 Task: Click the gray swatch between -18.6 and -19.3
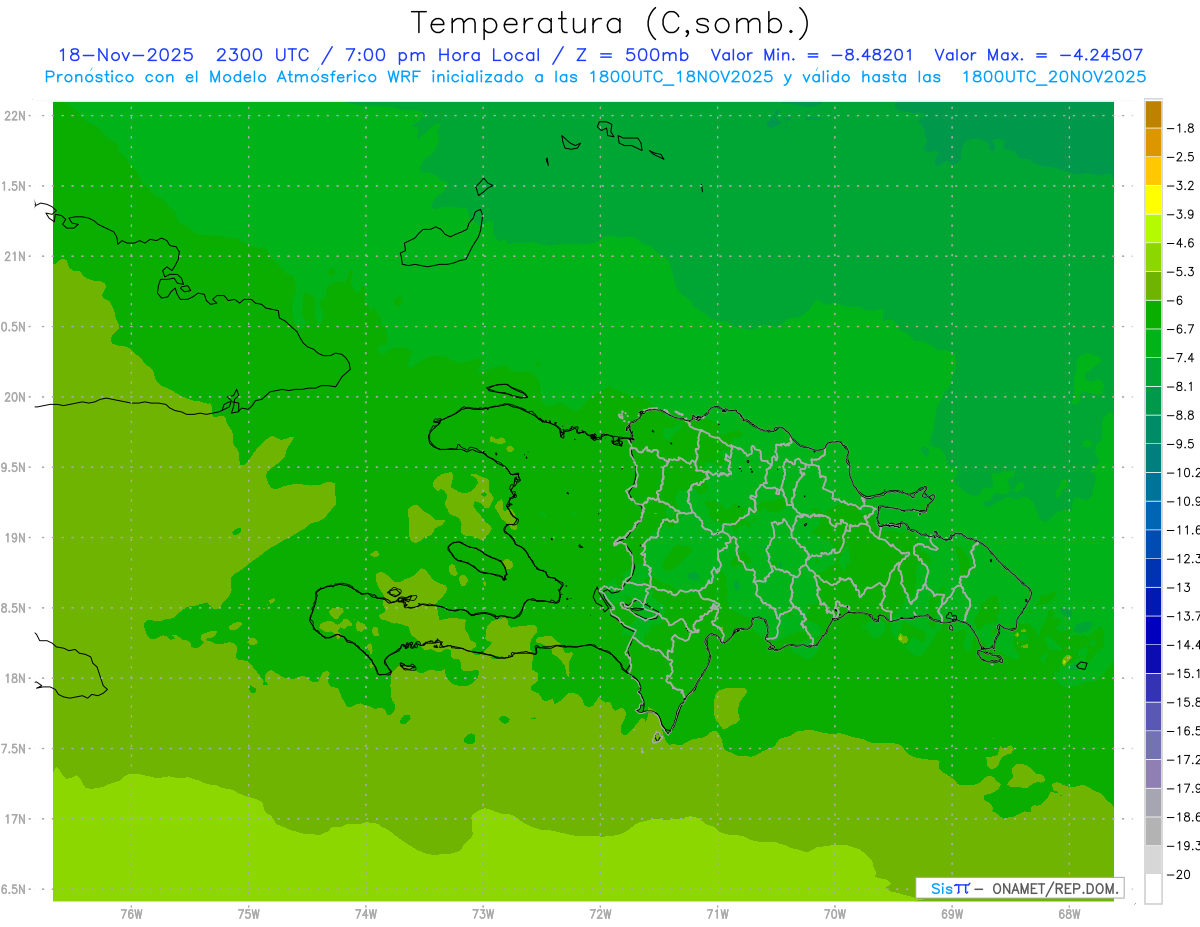click(x=1153, y=830)
